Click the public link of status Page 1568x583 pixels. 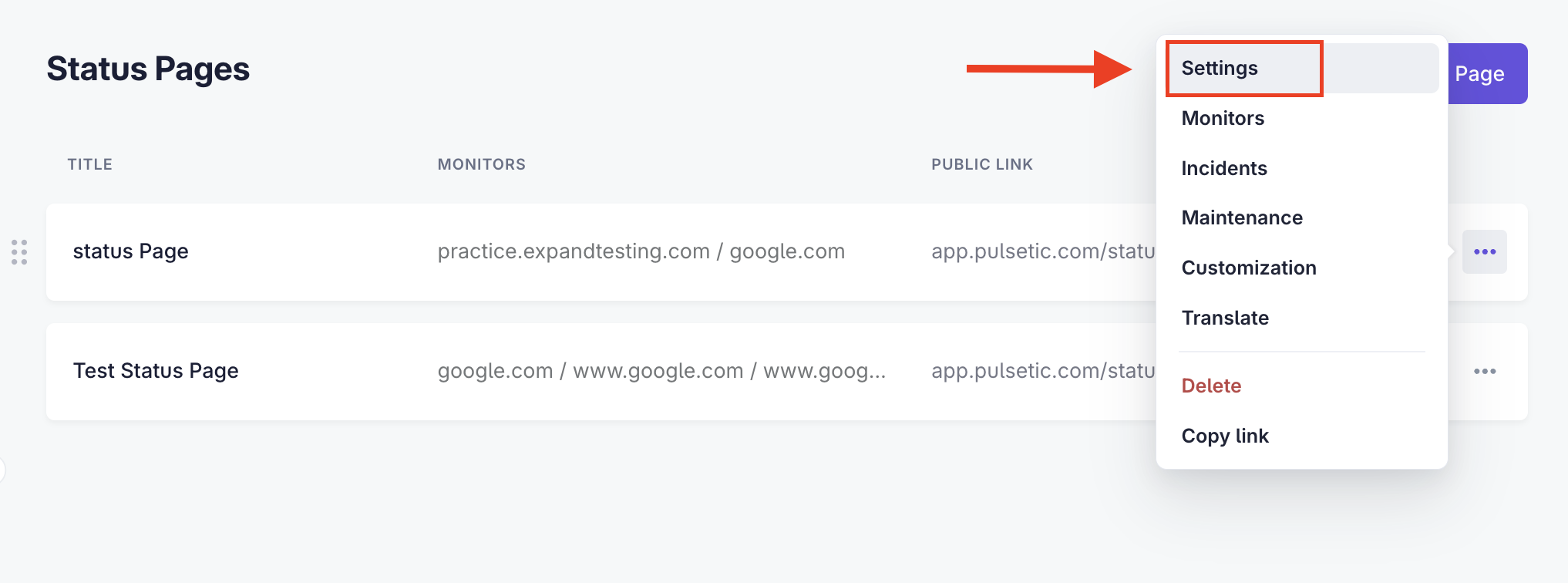tap(1043, 251)
